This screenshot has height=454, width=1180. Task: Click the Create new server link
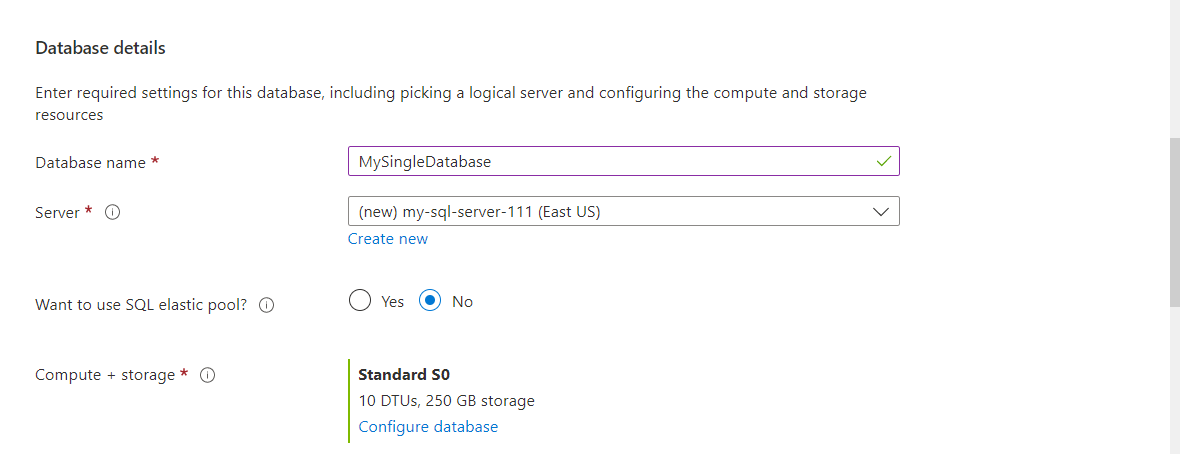(388, 239)
